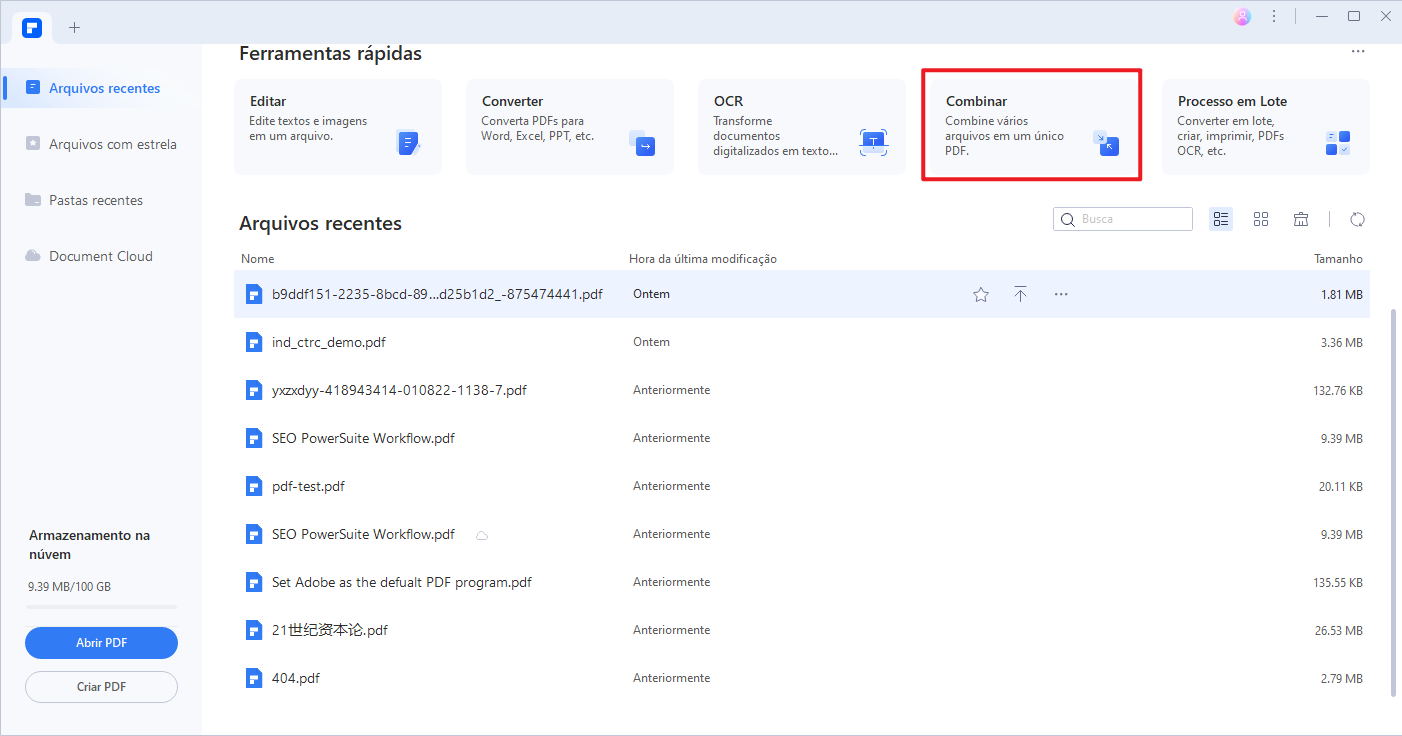Expand quick tools more options ellipsis

pyautogui.click(x=1357, y=52)
